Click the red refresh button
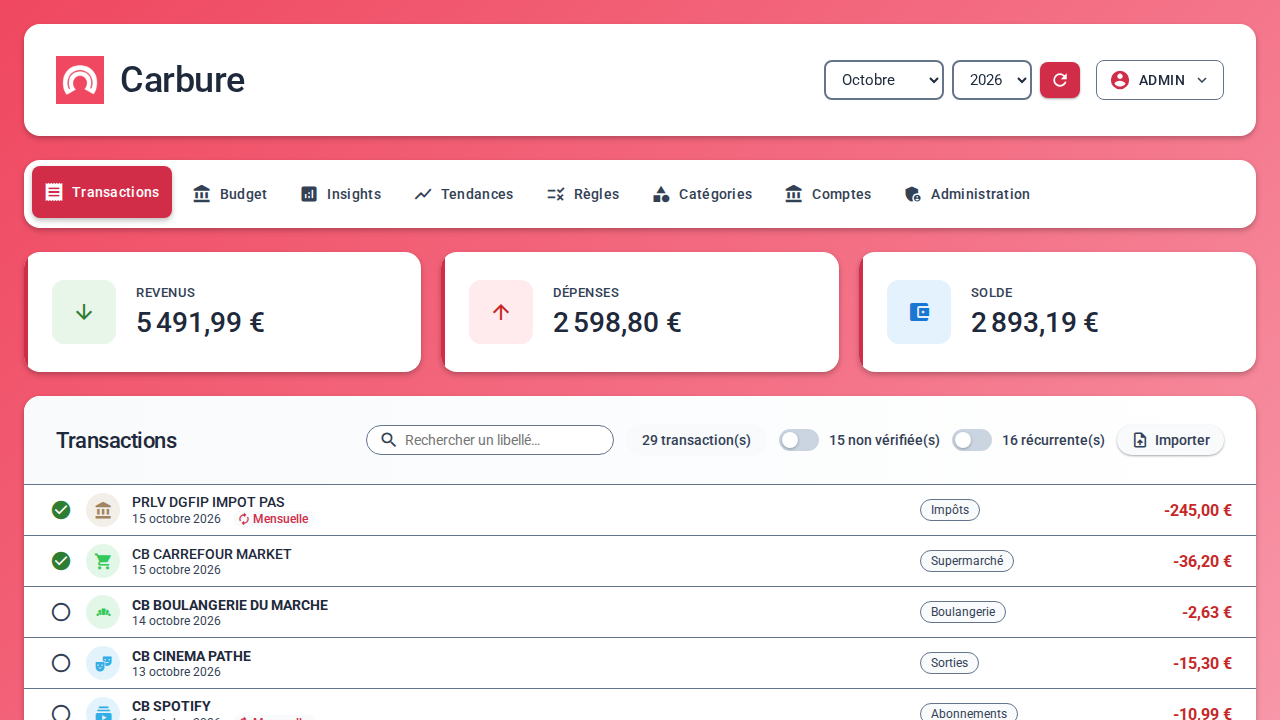1280x720 pixels. click(x=1060, y=80)
